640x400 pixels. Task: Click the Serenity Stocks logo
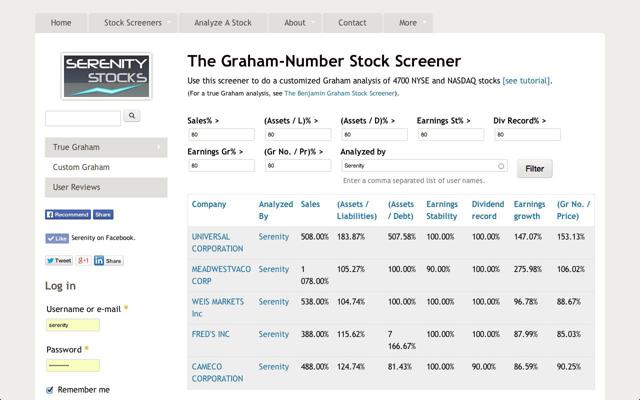(107, 76)
